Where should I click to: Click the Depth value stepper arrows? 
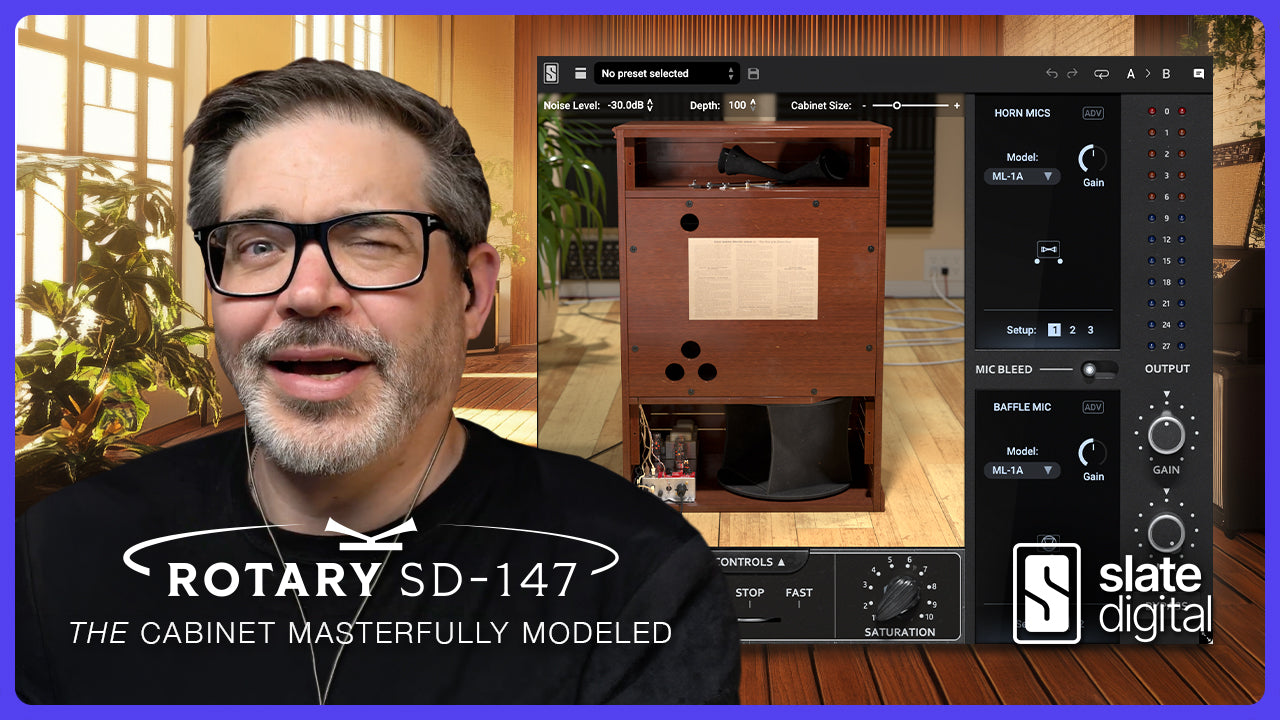753,105
